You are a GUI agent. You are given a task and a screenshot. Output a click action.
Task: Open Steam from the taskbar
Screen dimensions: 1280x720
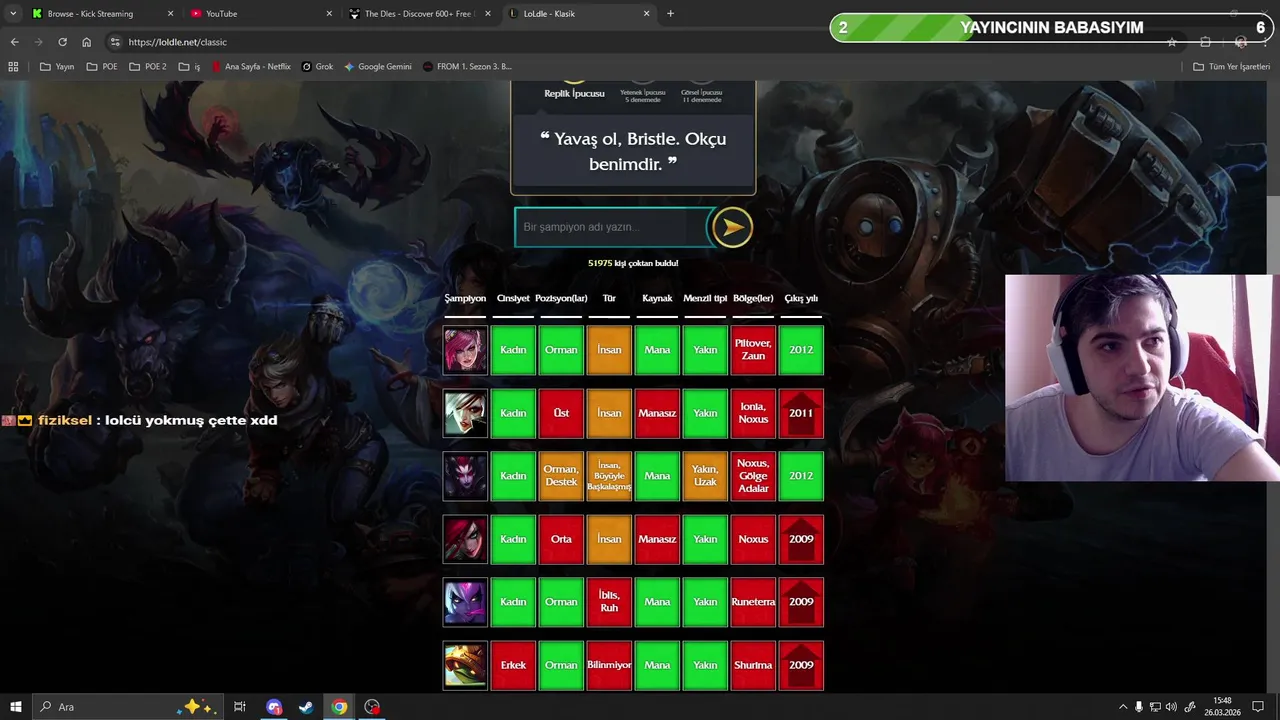pyautogui.click(x=306, y=707)
